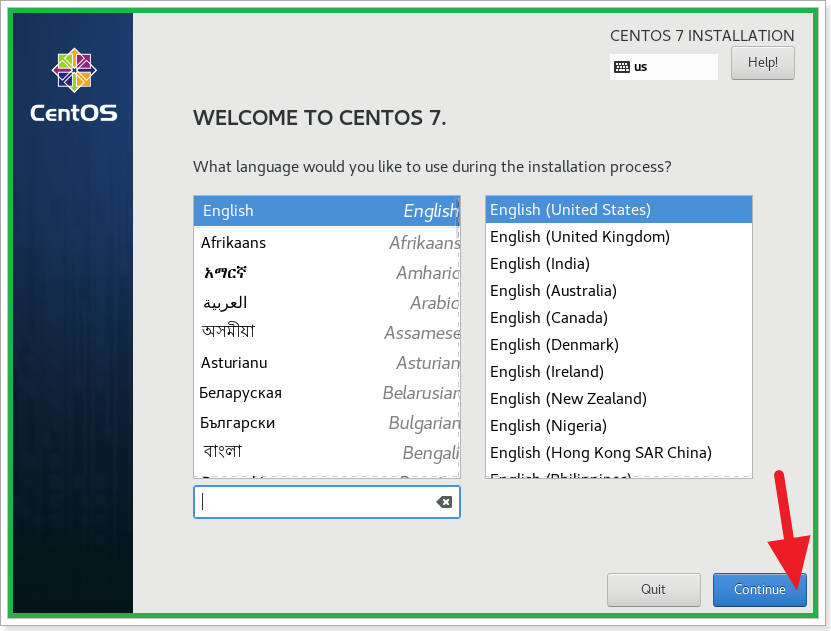Click the Continue button
This screenshot has height=631, width=831.
pyautogui.click(x=759, y=589)
